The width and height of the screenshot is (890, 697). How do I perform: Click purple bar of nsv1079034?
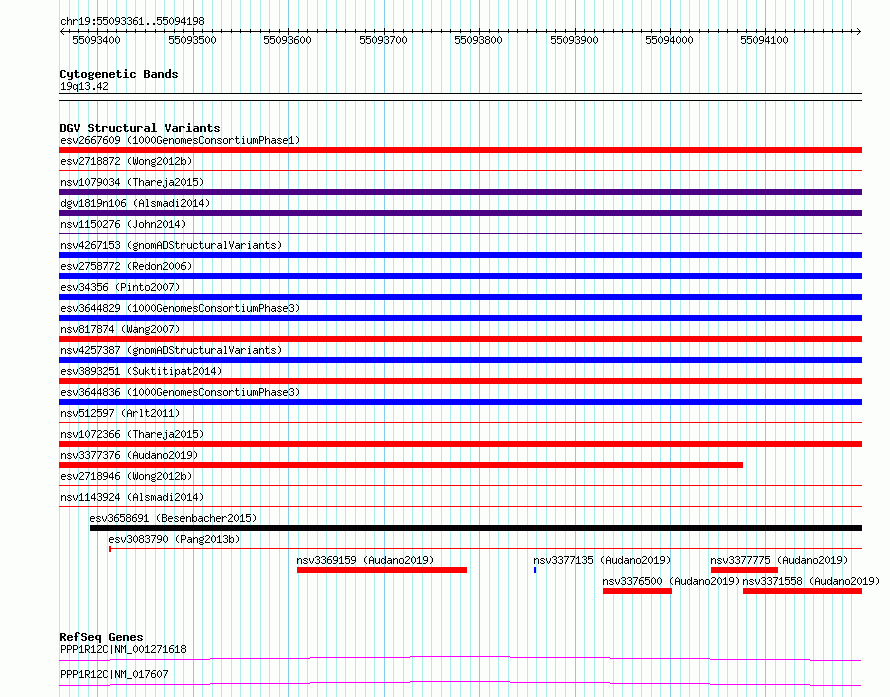pos(460,192)
